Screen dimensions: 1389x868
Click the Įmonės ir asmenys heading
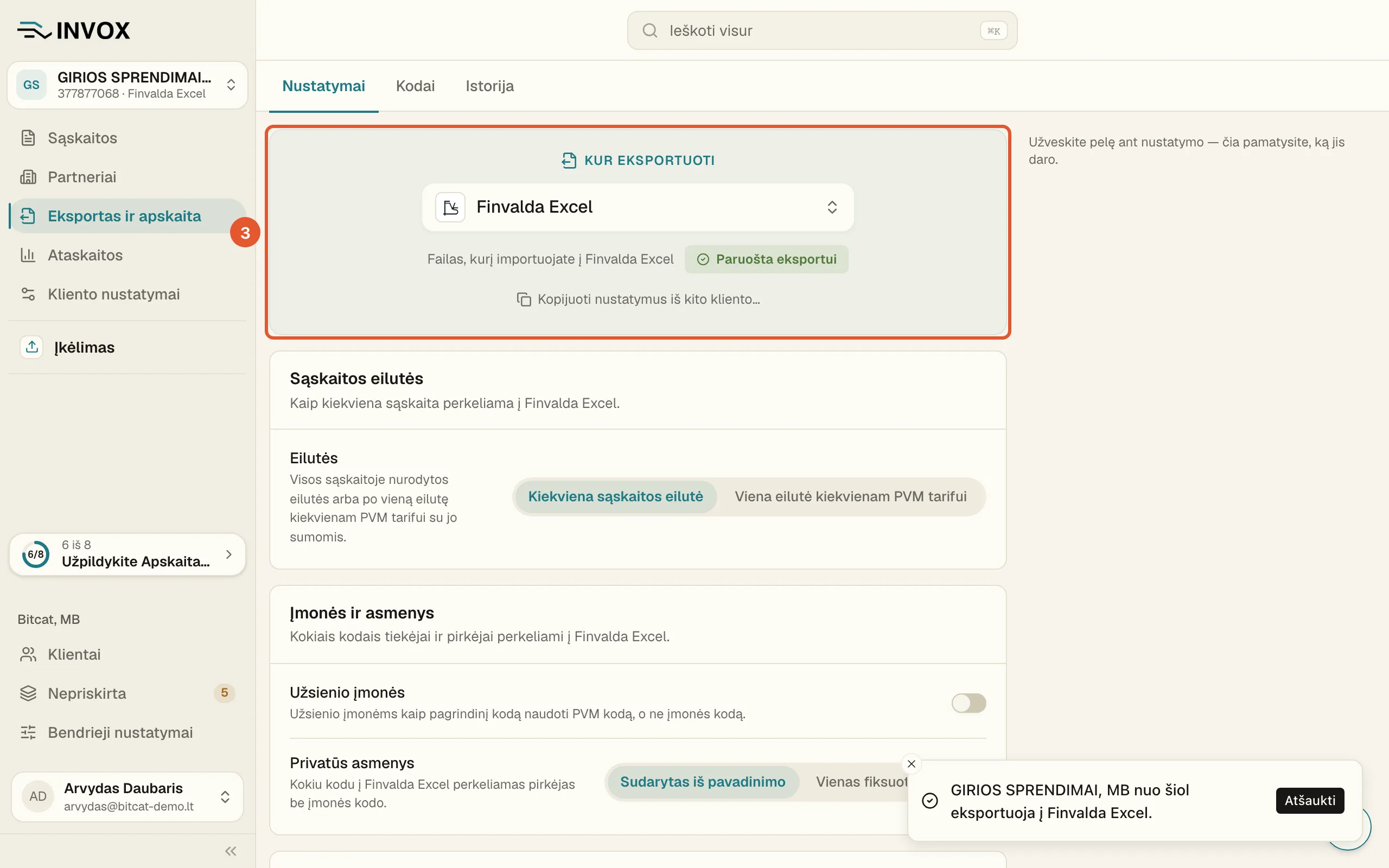[361, 613]
